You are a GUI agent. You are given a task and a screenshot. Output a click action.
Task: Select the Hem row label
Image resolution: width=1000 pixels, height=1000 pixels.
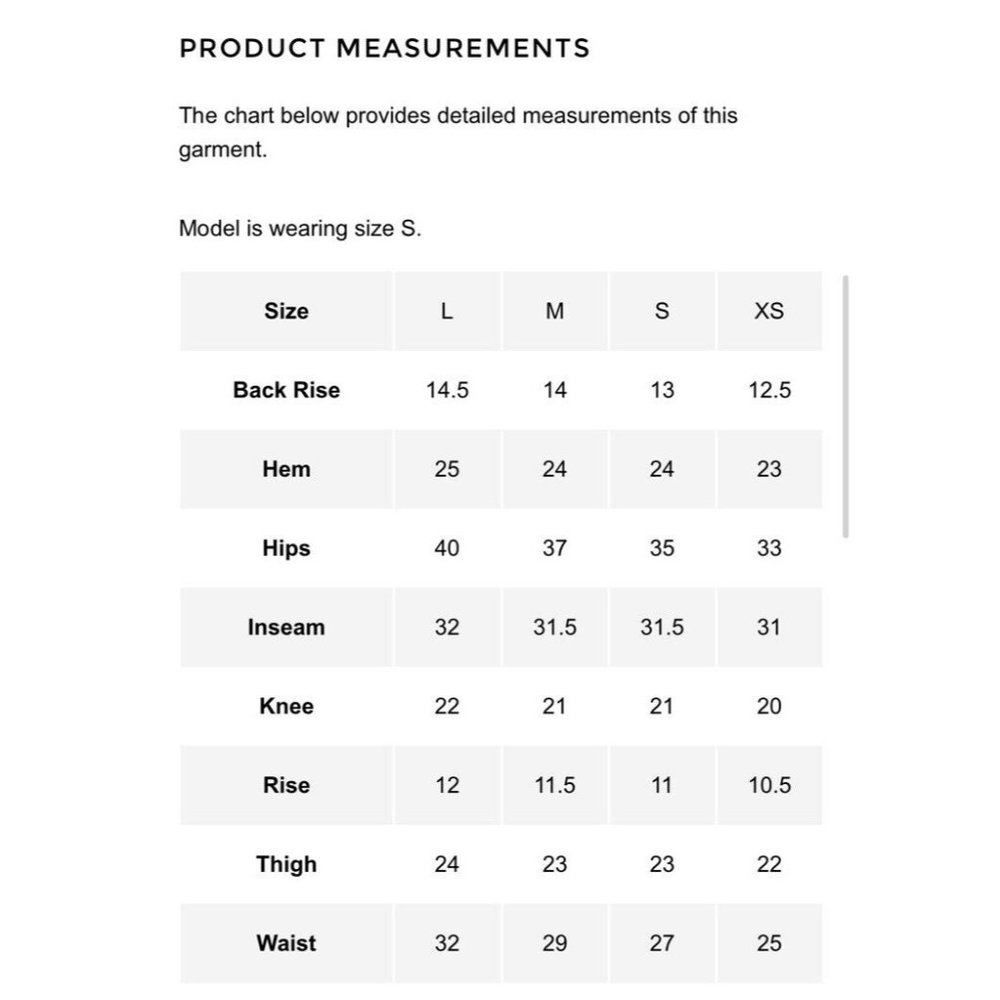[x=286, y=469]
